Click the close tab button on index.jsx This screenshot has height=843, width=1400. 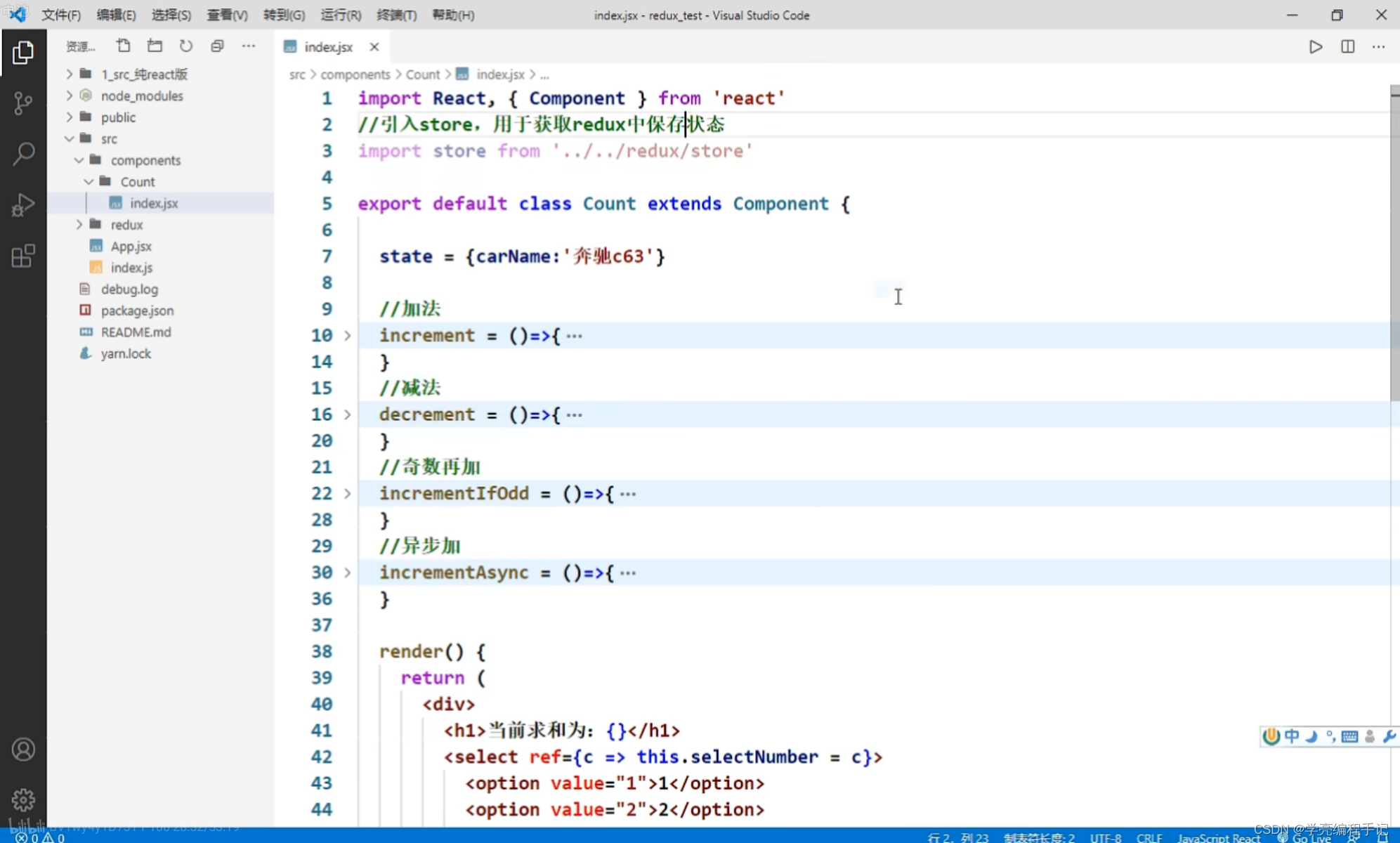coord(375,47)
